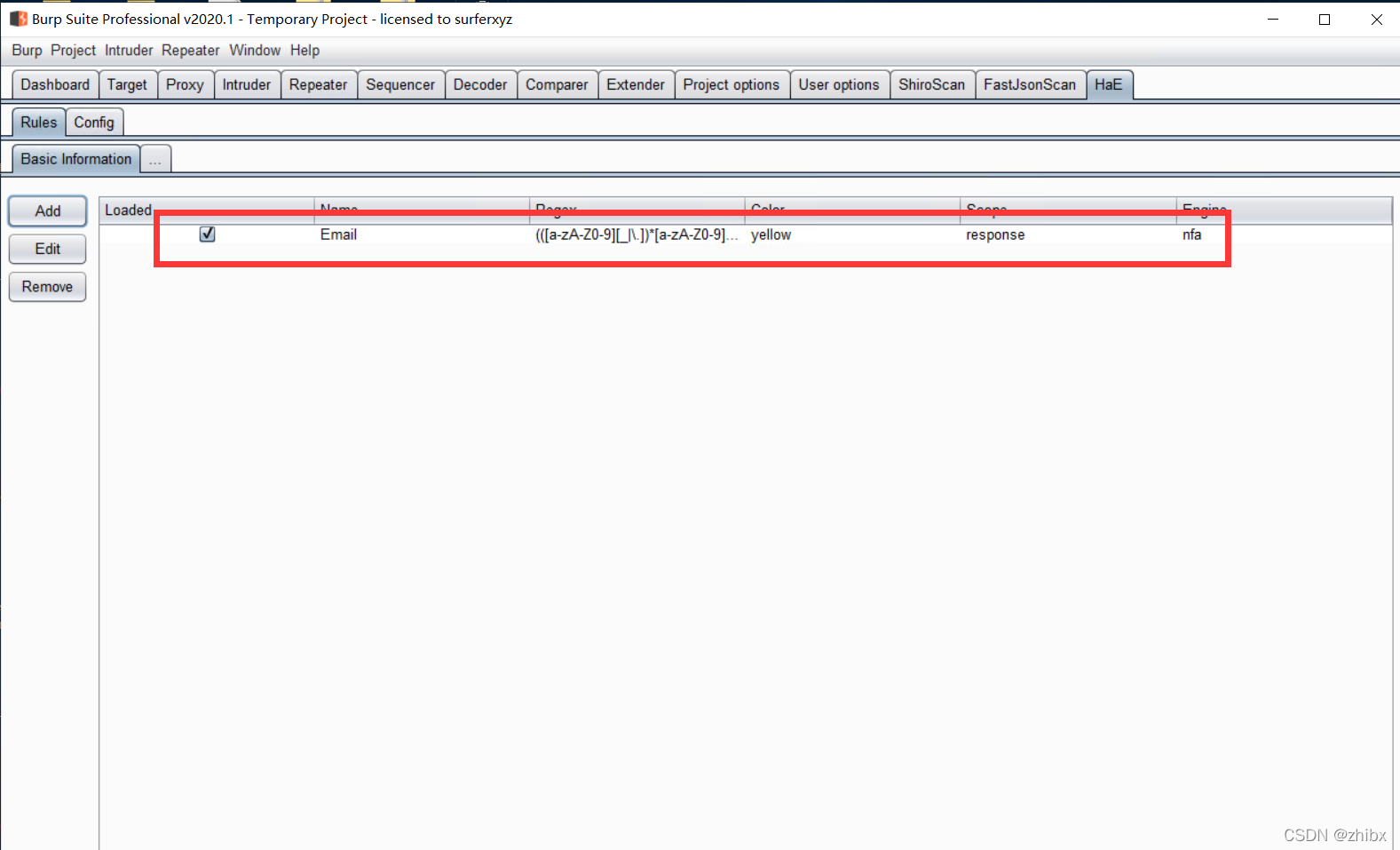The height and width of the screenshot is (850, 1400).
Task: Click the Loaded column header
Action: click(206, 210)
